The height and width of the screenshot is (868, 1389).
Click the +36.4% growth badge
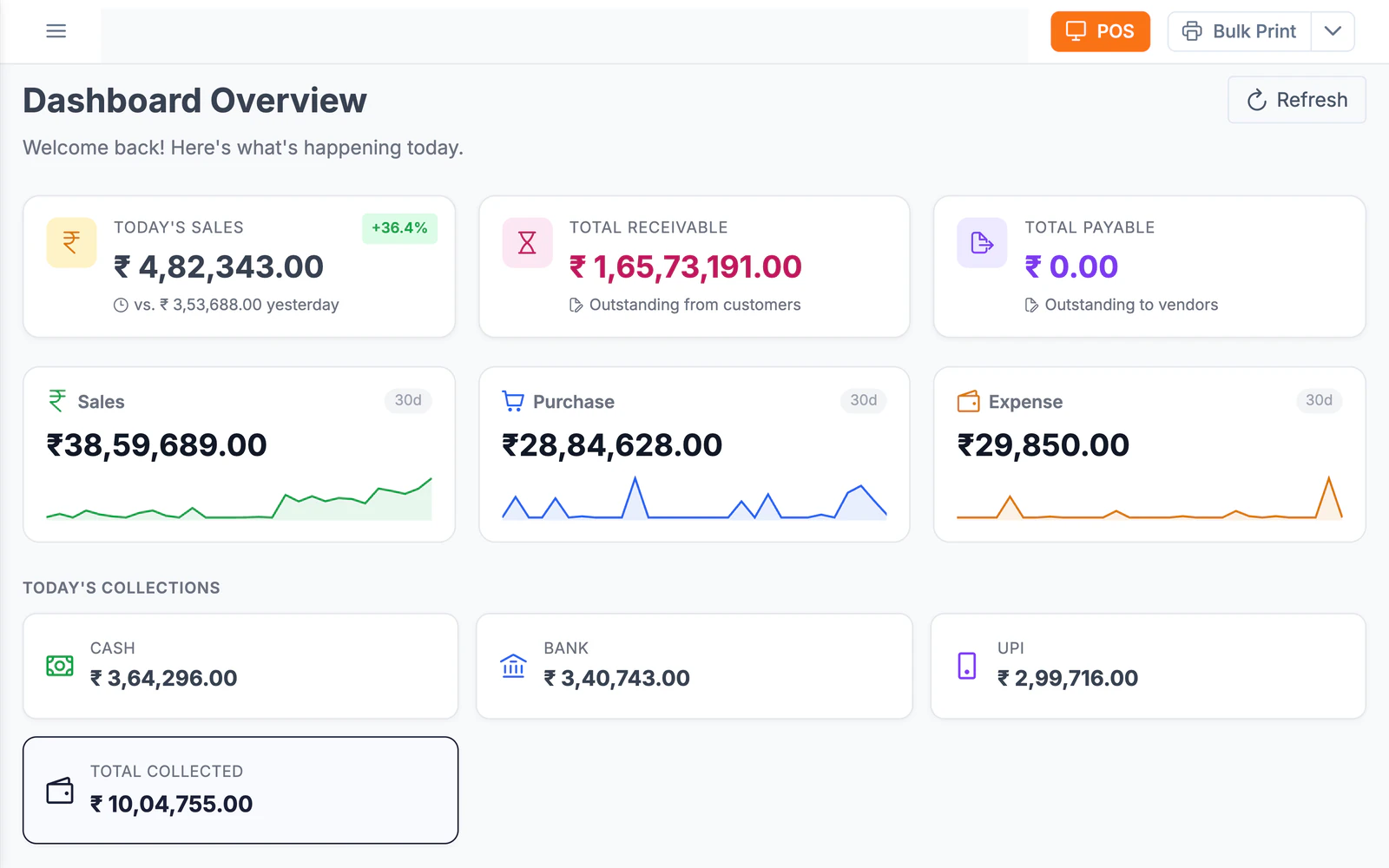coord(399,228)
